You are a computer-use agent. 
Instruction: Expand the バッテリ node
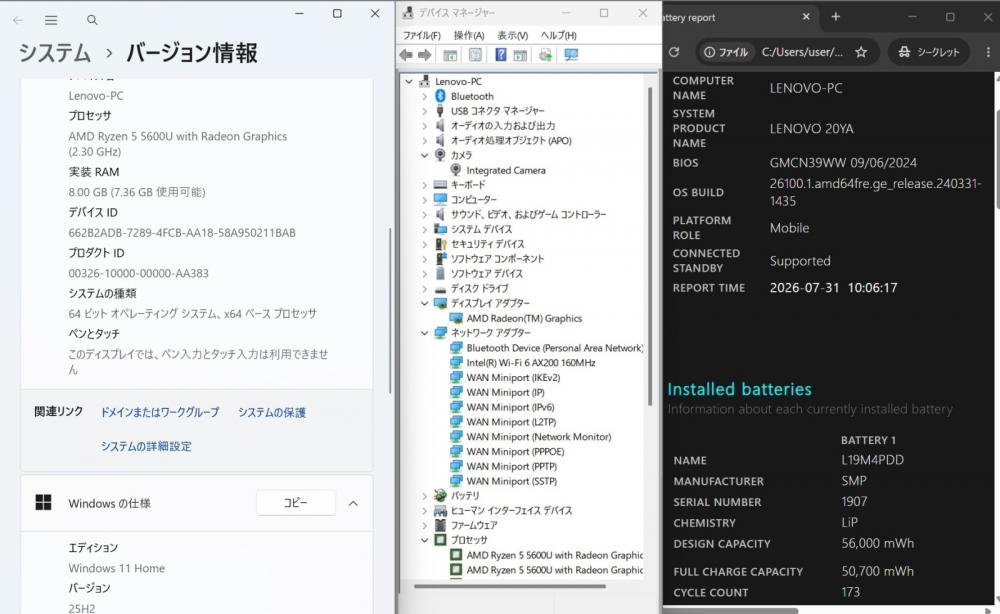[x=425, y=495]
